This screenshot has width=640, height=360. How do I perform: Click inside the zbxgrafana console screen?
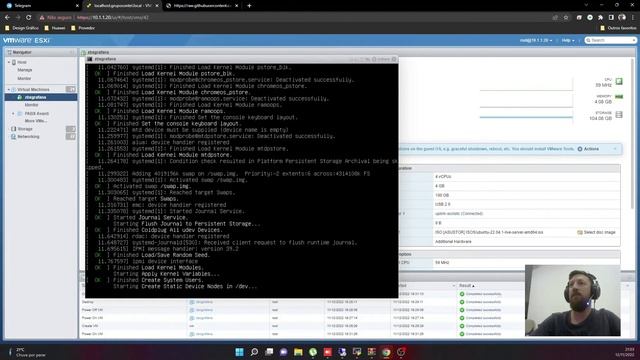(x=242, y=181)
